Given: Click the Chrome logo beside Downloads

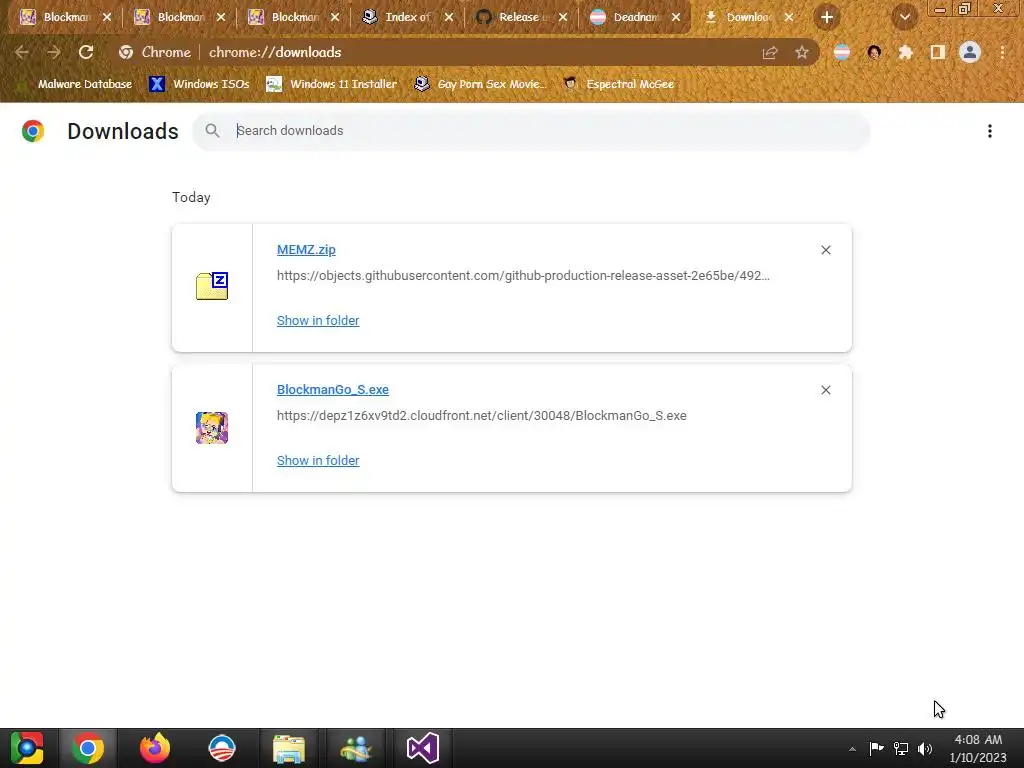Looking at the screenshot, I should click(33, 131).
